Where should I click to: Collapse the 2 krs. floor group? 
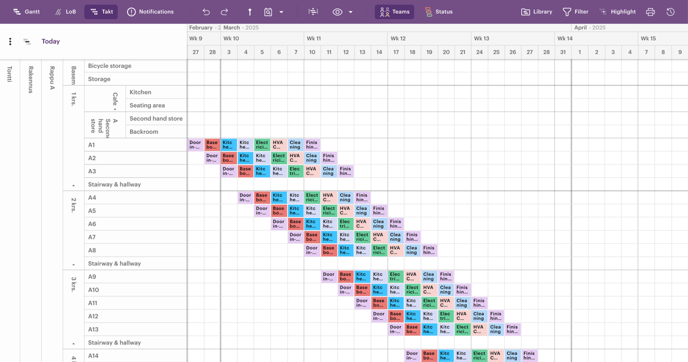(73, 265)
